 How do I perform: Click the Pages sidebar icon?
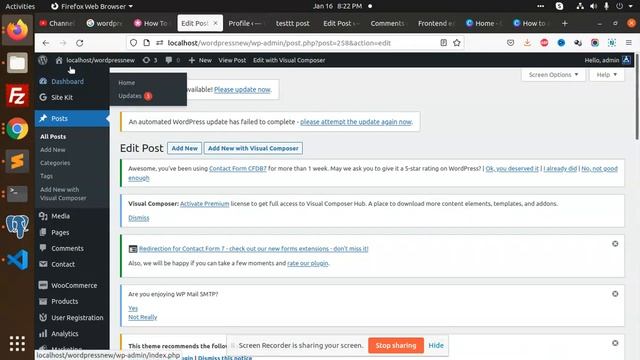coord(43,232)
